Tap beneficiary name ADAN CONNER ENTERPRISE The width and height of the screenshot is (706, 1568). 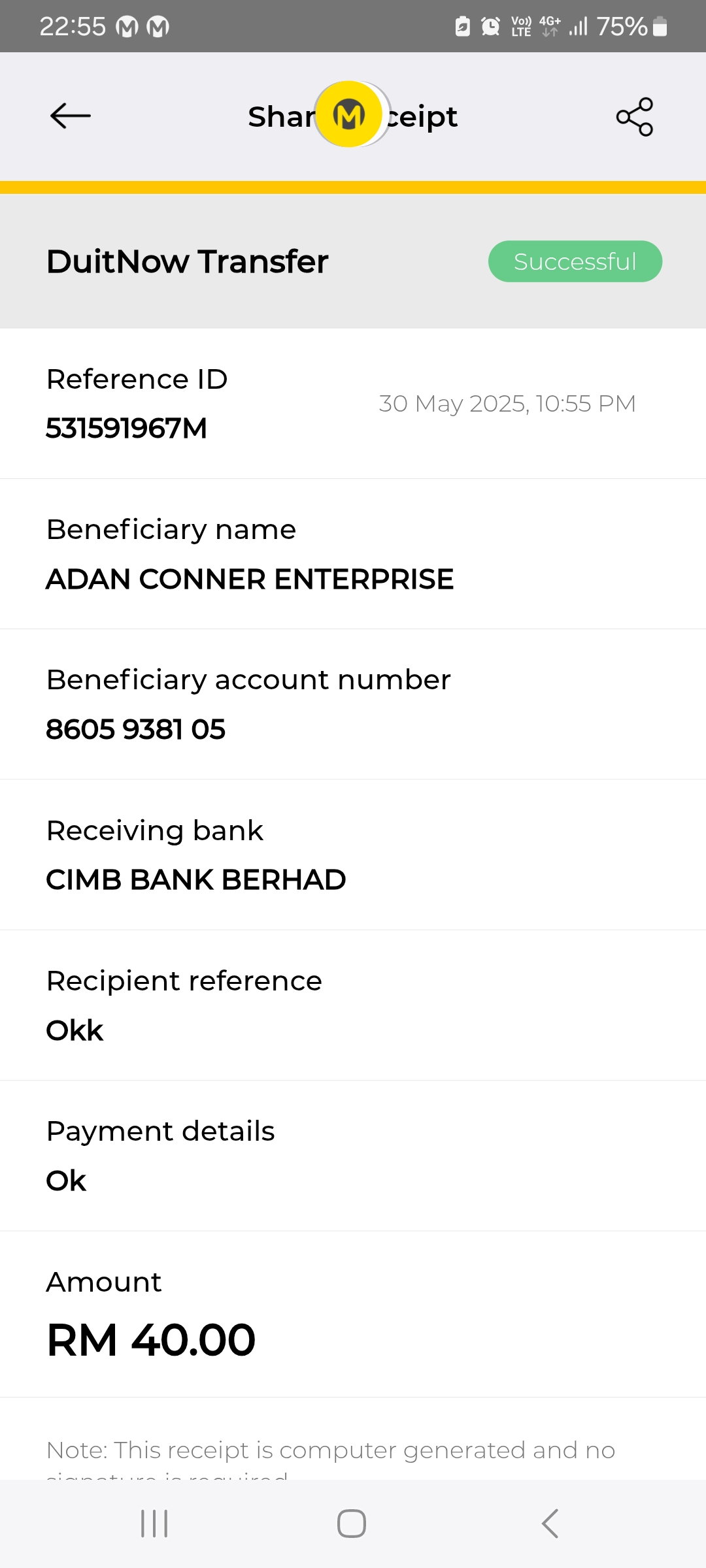pyautogui.click(x=249, y=579)
